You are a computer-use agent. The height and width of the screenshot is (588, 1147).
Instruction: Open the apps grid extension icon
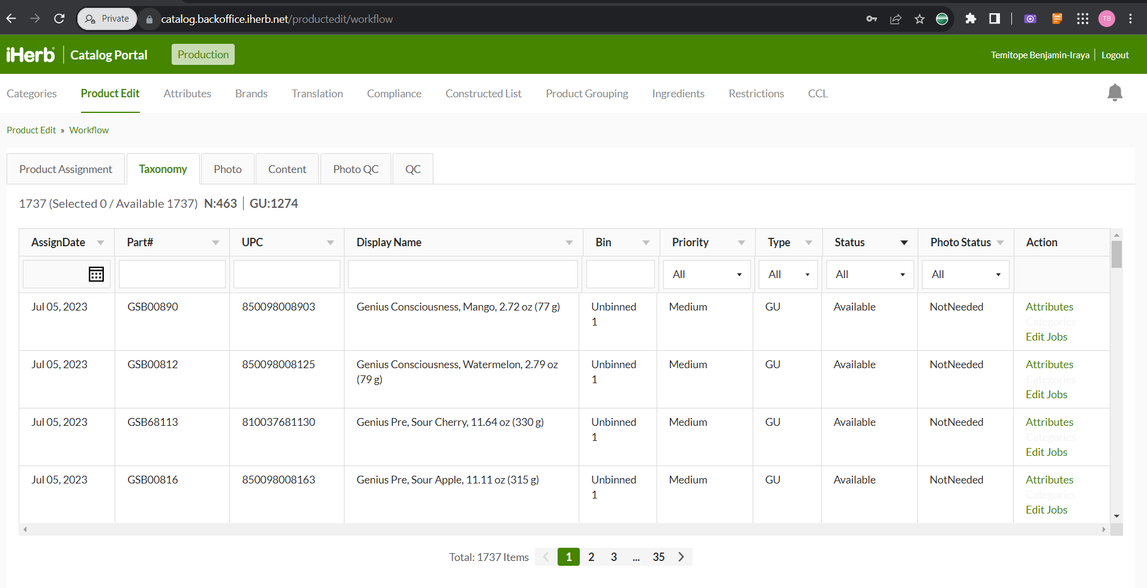(1083, 19)
